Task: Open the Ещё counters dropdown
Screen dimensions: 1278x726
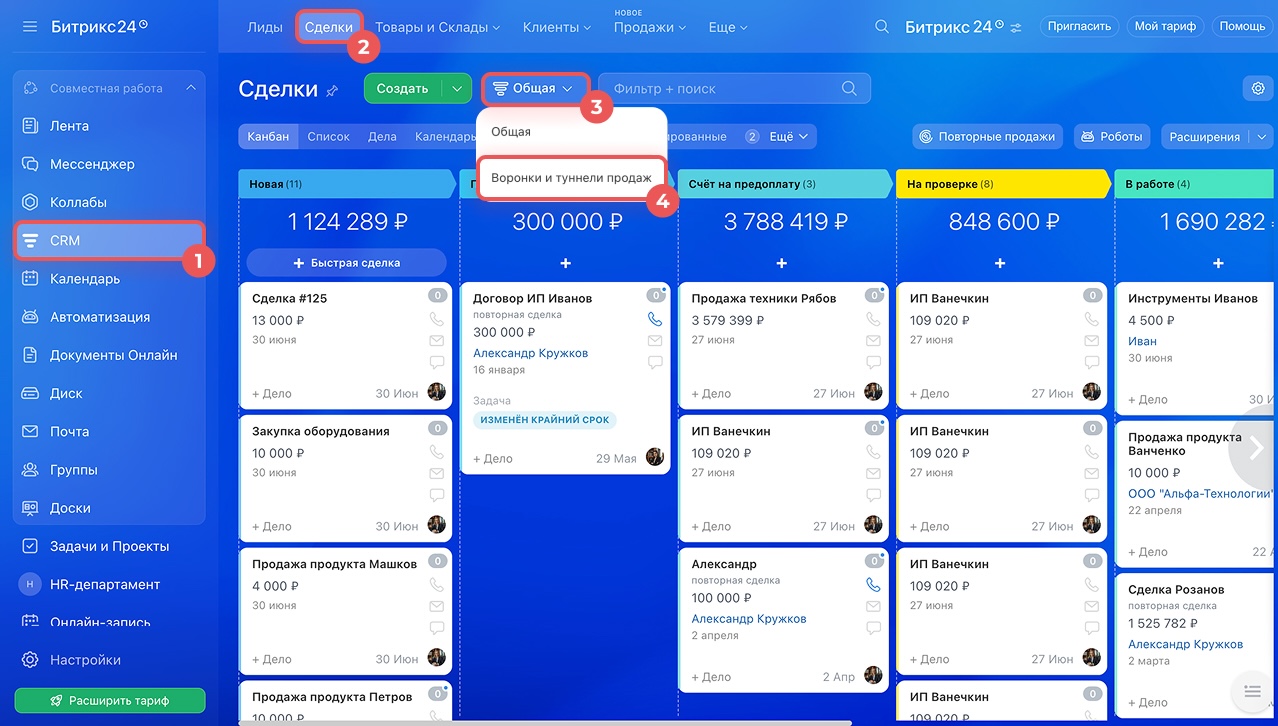Action: (x=787, y=137)
